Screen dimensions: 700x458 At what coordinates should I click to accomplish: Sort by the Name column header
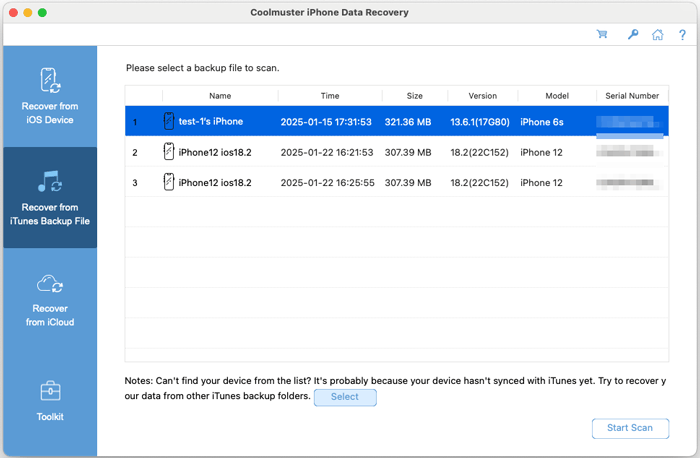pos(220,96)
